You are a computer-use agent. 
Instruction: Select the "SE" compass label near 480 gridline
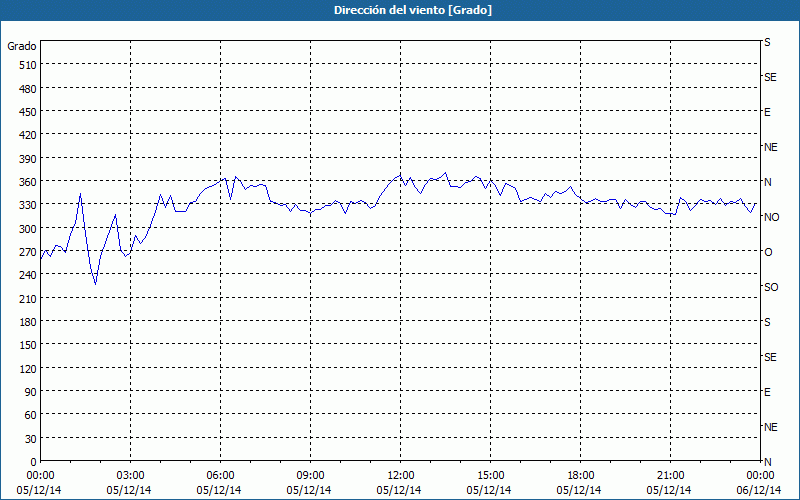(x=770, y=77)
